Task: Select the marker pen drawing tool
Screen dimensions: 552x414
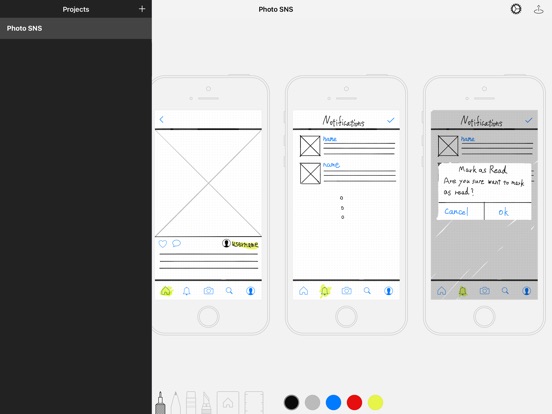Action: (x=160, y=403)
